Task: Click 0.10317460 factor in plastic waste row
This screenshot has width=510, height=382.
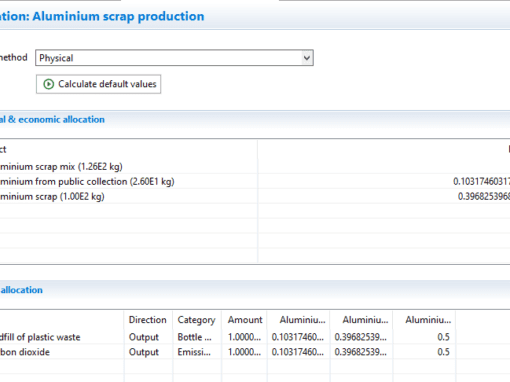Action: [298, 337]
